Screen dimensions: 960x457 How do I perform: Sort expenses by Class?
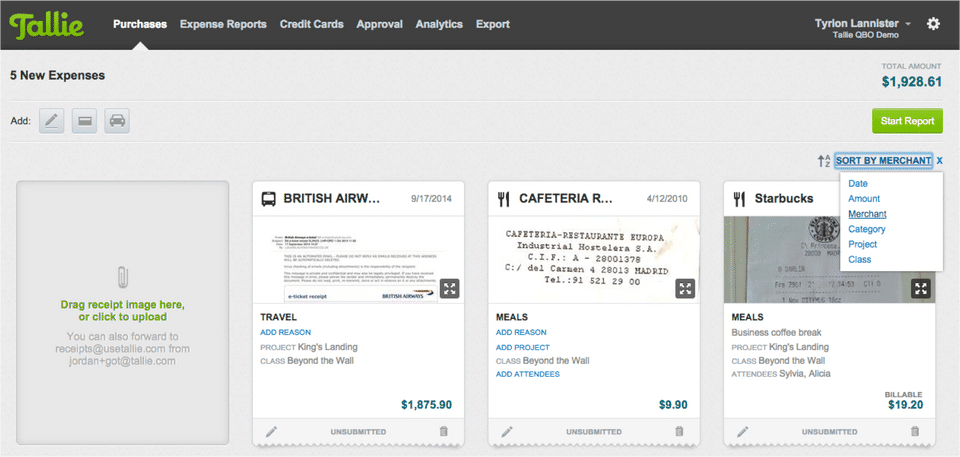pos(860,259)
